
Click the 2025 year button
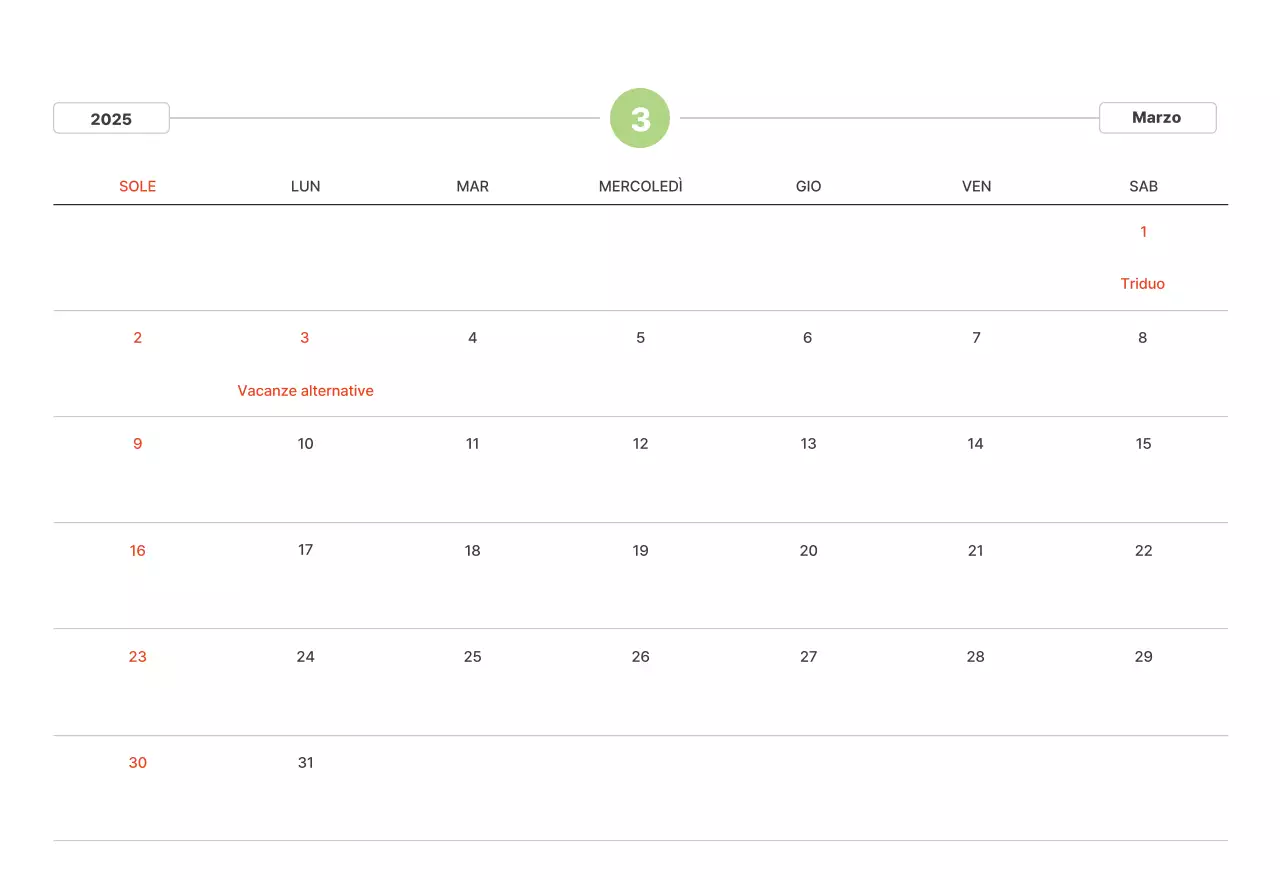click(111, 118)
